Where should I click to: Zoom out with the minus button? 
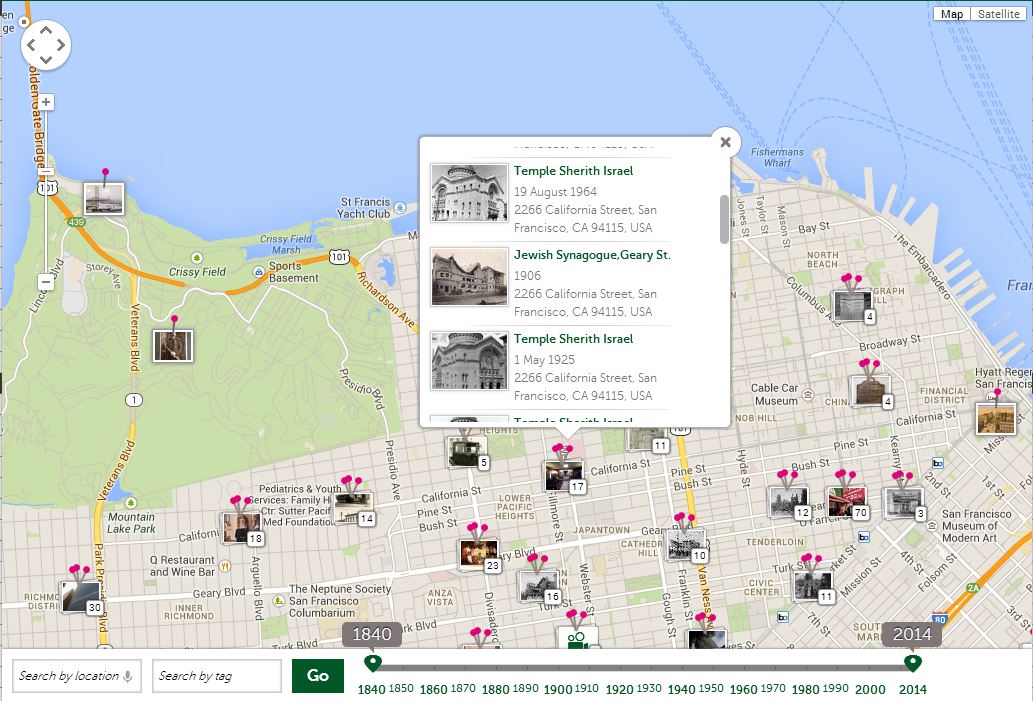click(45, 282)
